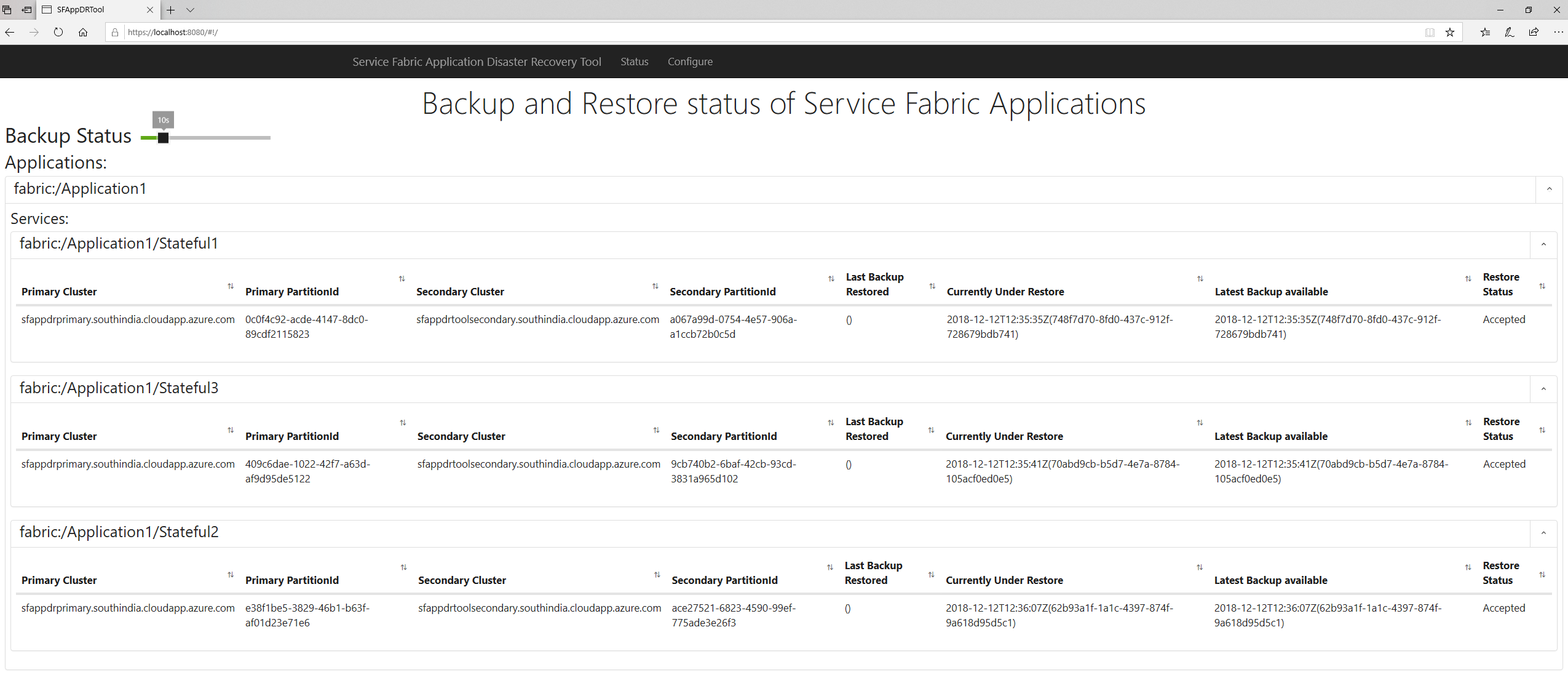Click the site lock icon
This screenshot has width=1568, height=699.
pos(115,32)
